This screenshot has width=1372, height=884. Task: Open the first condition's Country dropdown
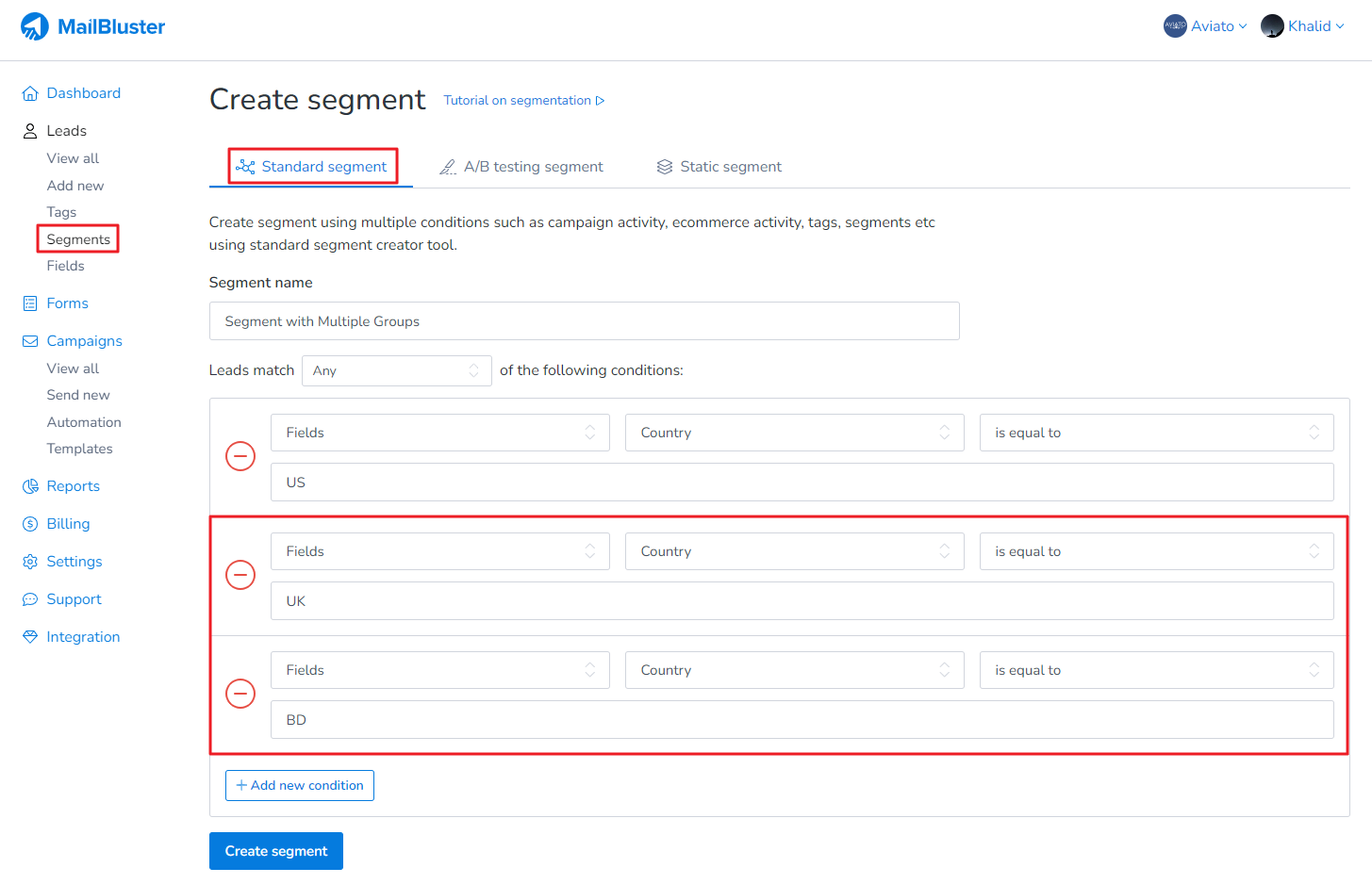(x=794, y=433)
